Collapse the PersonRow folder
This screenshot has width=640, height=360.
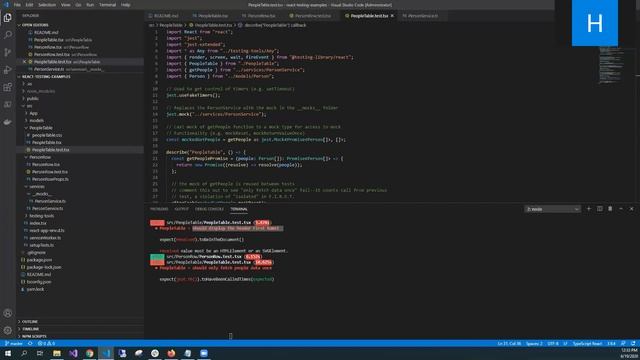[40, 157]
